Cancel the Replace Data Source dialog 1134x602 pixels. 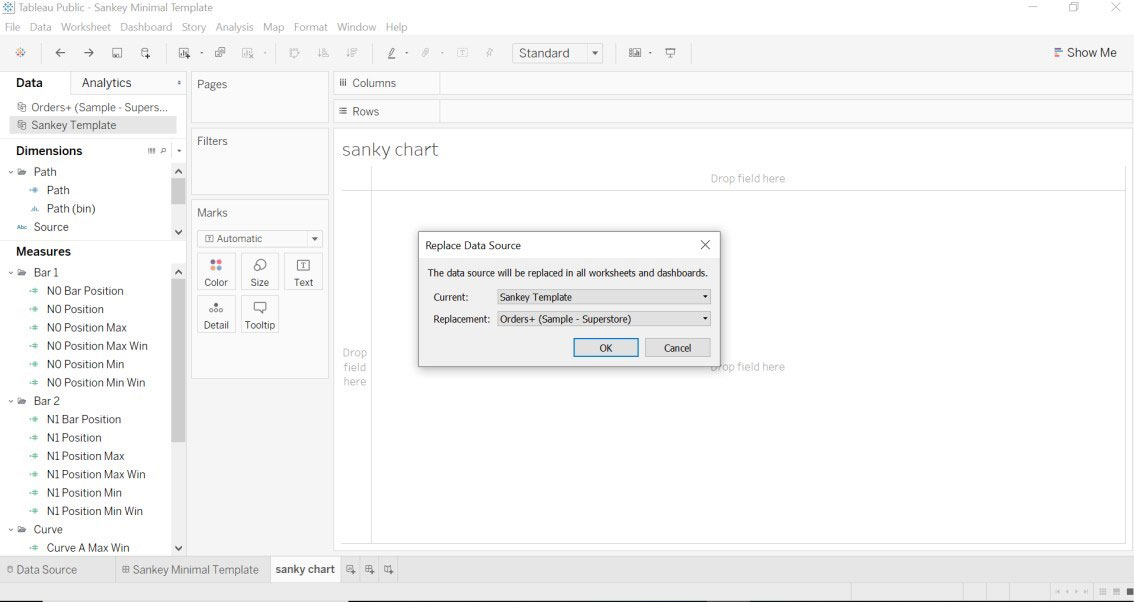(x=677, y=347)
